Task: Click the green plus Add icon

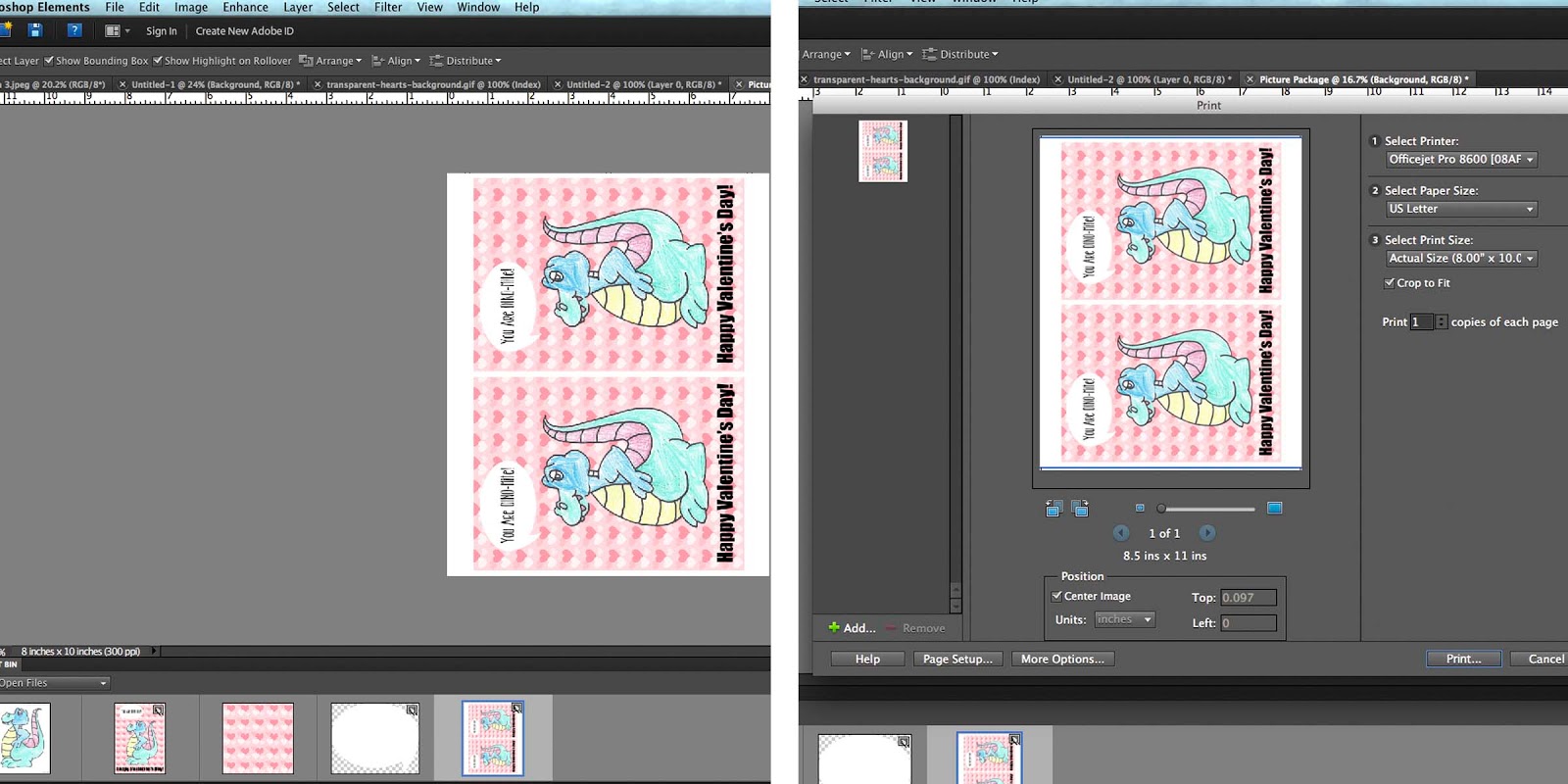Action: [834, 627]
